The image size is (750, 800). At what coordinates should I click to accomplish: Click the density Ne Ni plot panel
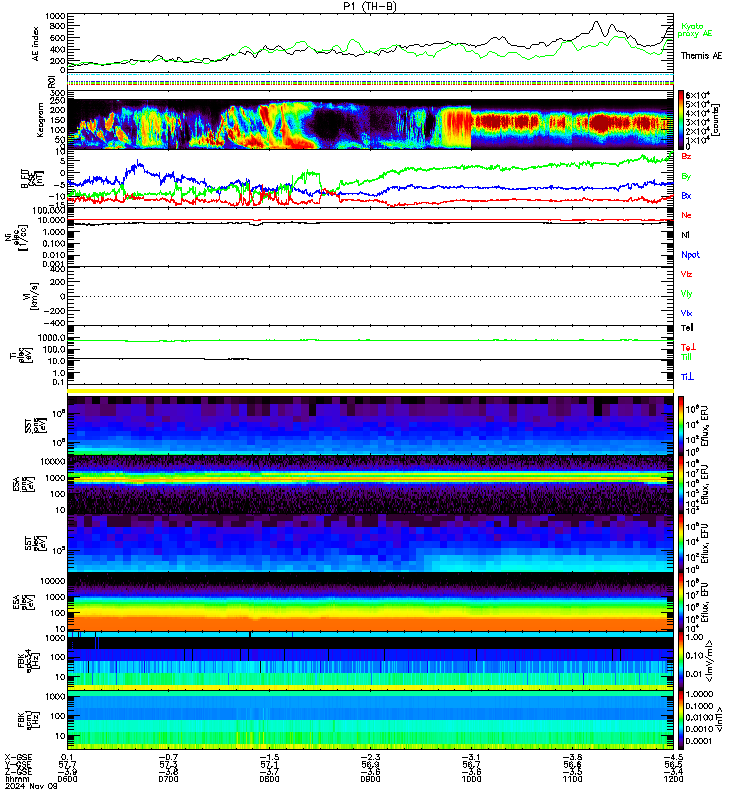370,237
